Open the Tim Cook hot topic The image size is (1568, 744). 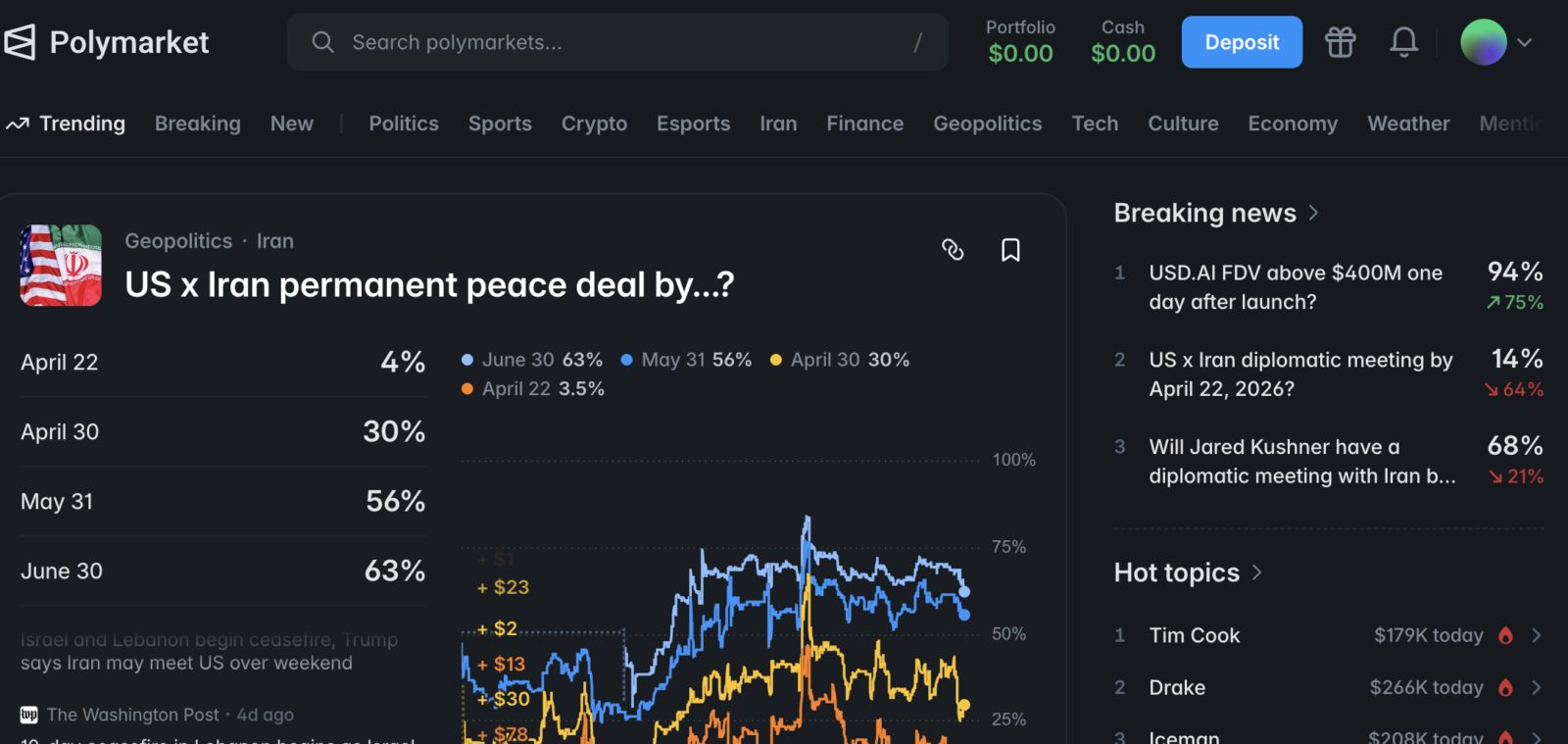pos(1329,635)
